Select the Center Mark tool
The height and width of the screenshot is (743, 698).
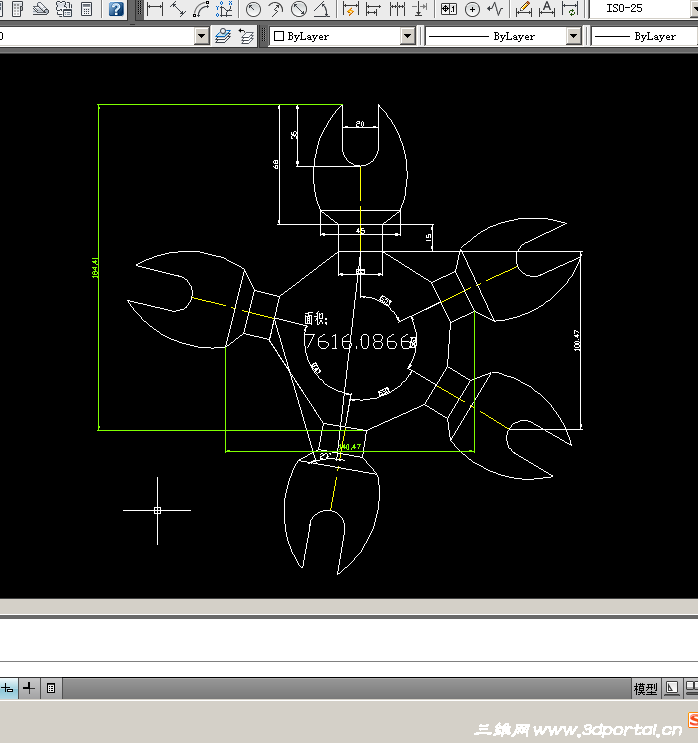472,9
